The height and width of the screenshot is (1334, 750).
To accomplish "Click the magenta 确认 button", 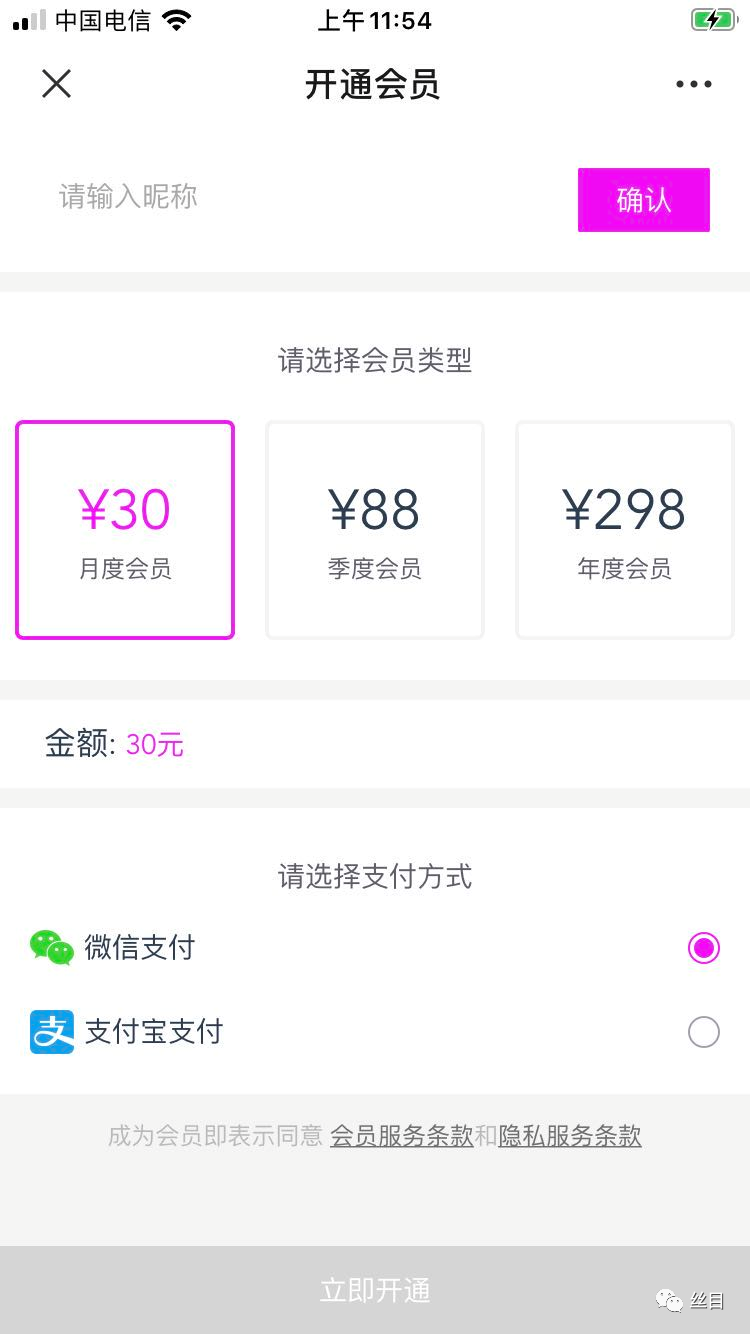I will click(x=644, y=200).
